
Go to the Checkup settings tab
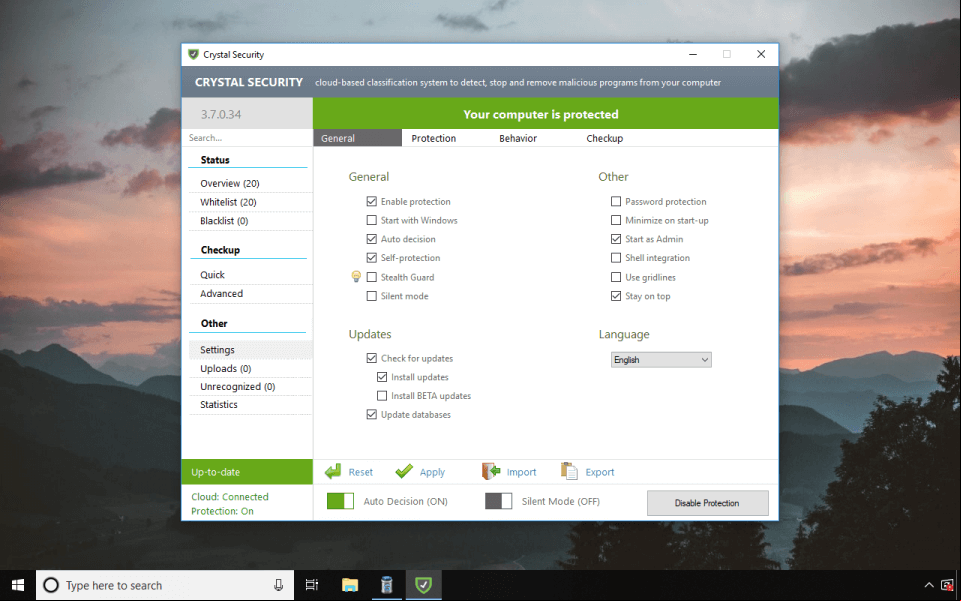point(604,138)
